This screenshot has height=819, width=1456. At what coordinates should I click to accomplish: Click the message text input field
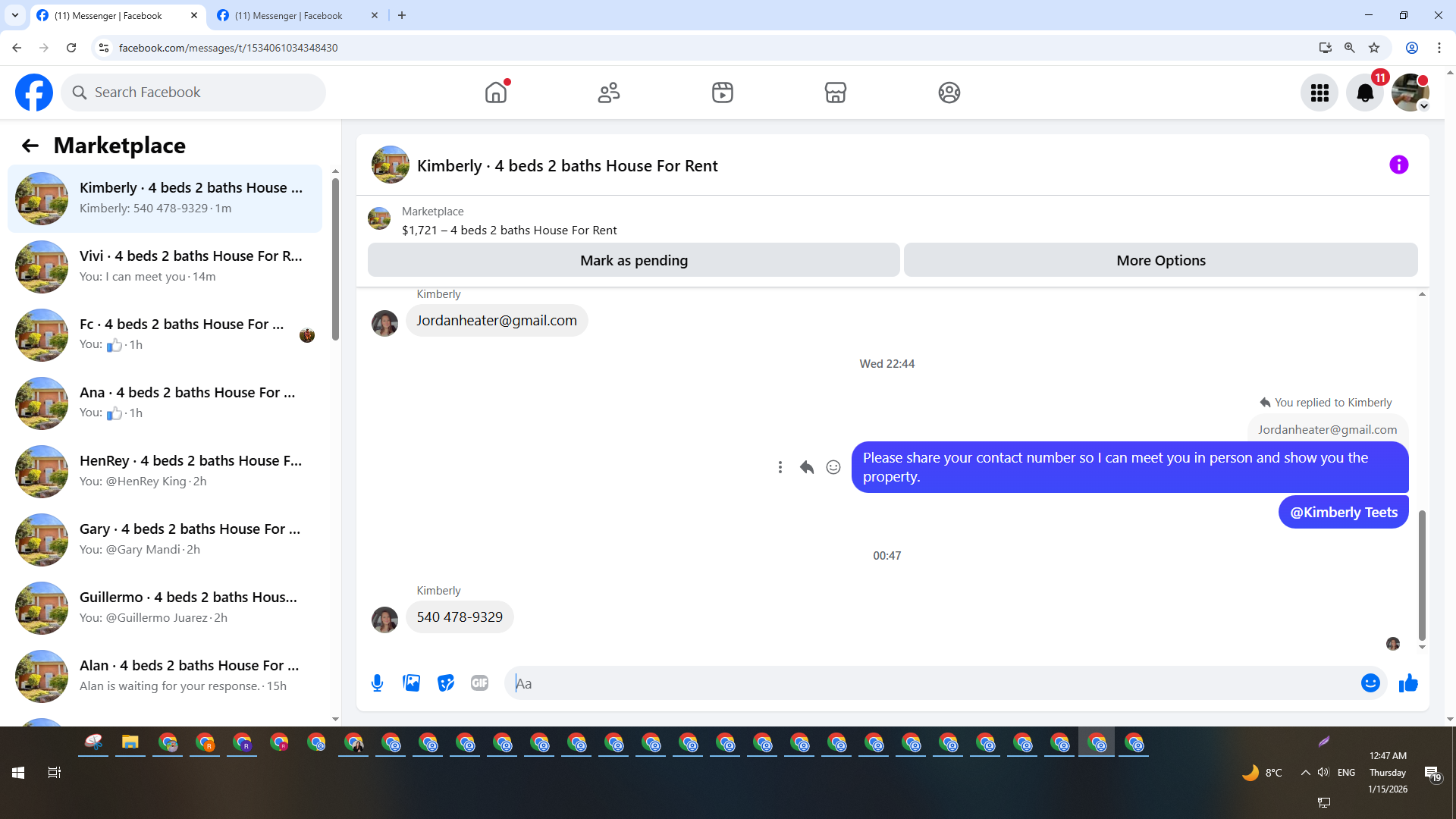(933, 683)
